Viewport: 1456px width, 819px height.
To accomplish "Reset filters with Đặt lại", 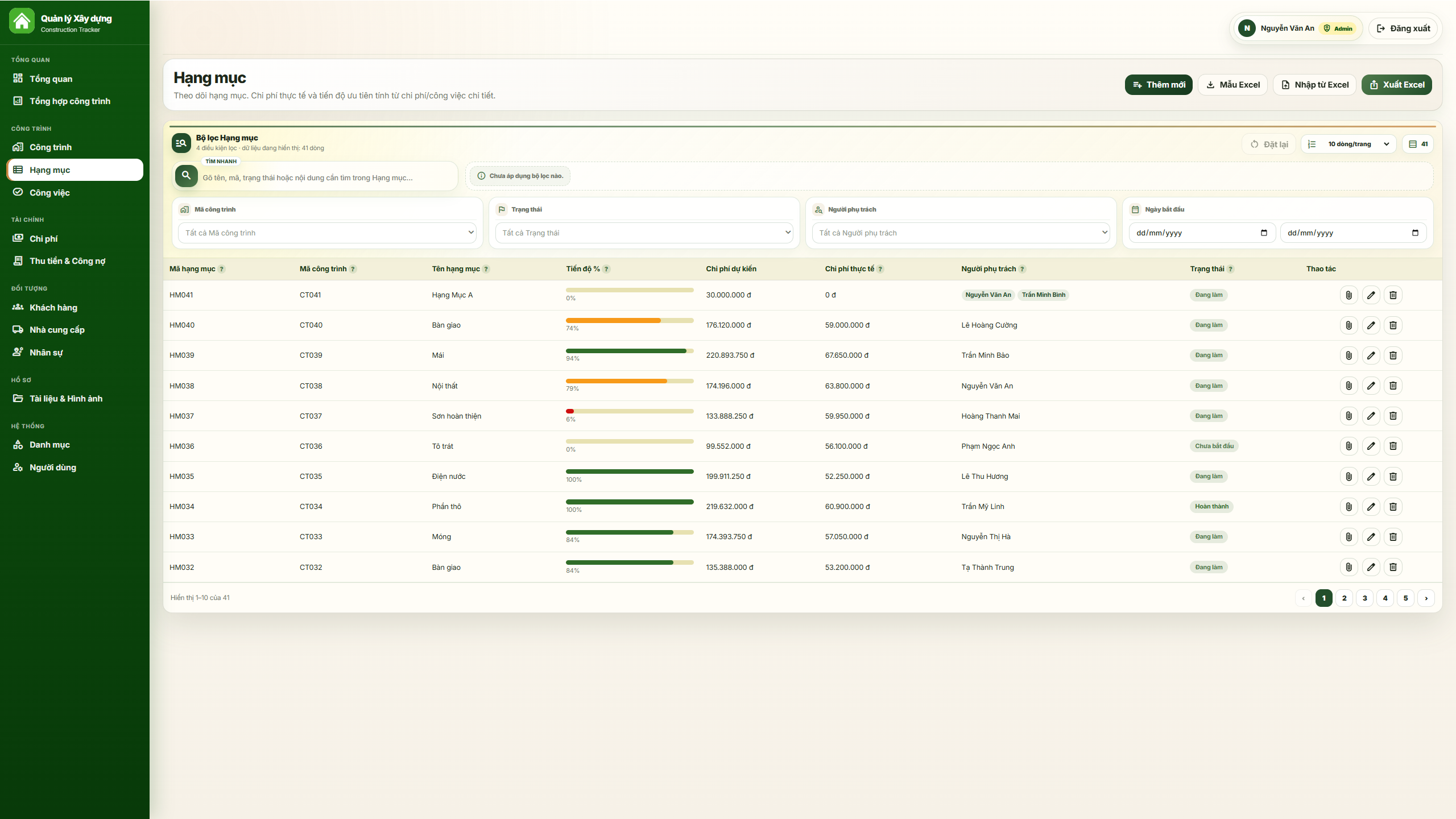I will click(x=1269, y=144).
